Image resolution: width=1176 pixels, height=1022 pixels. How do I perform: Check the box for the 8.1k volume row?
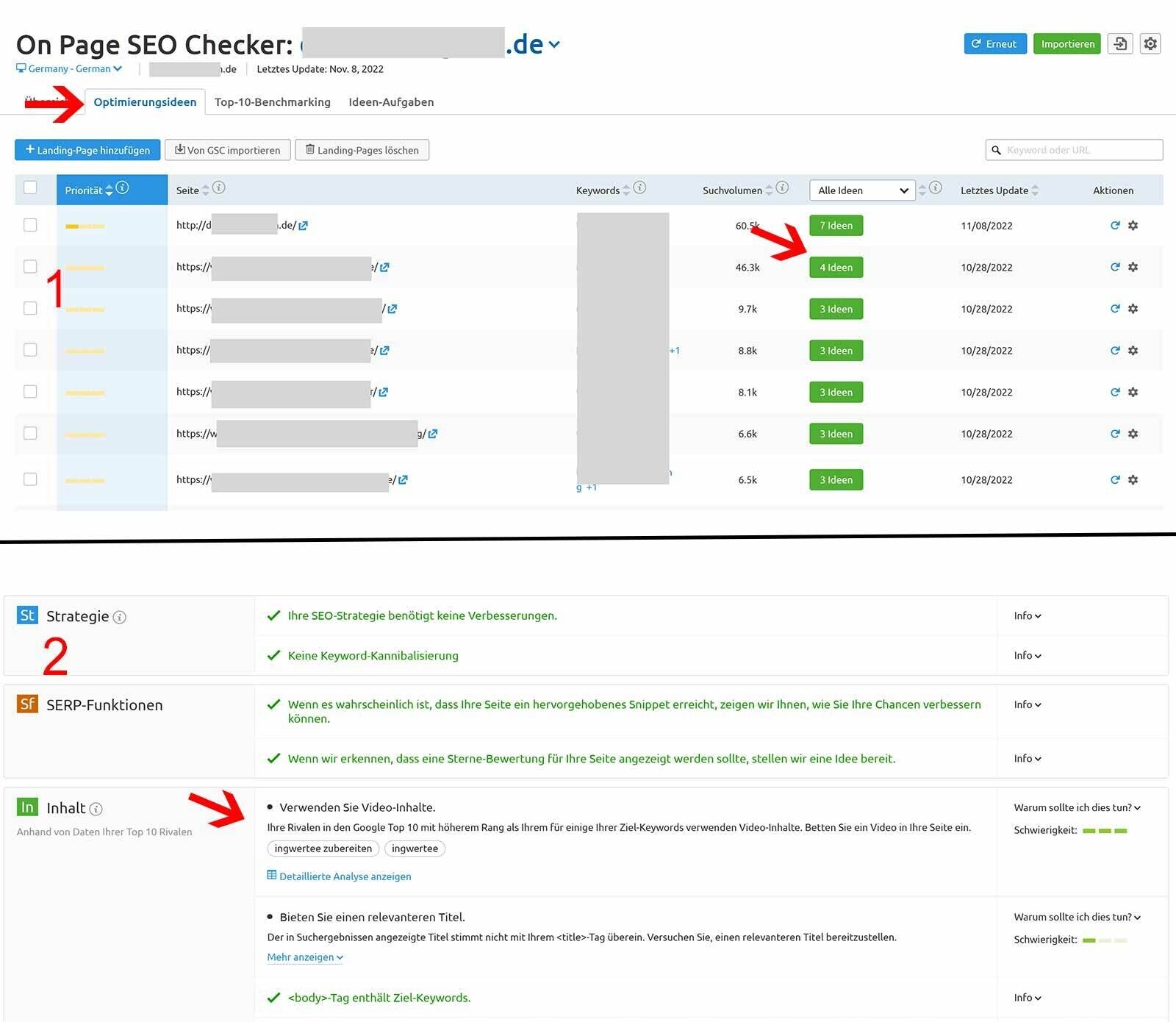pos(30,391)
